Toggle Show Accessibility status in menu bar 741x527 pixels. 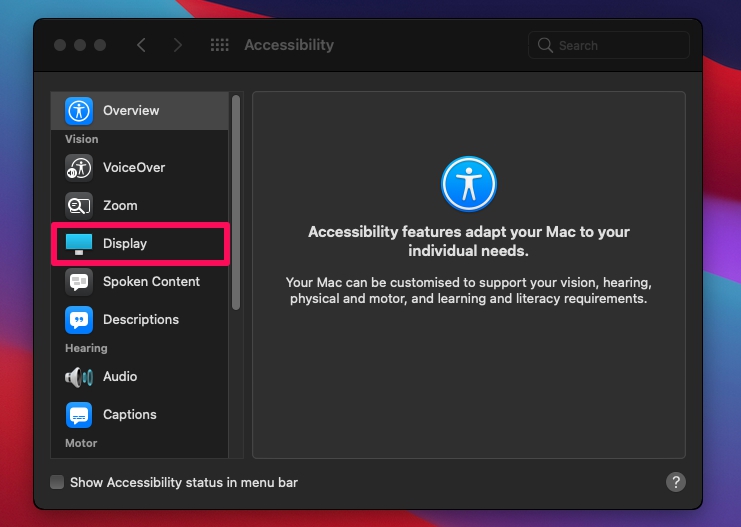[x=57, y=482]
